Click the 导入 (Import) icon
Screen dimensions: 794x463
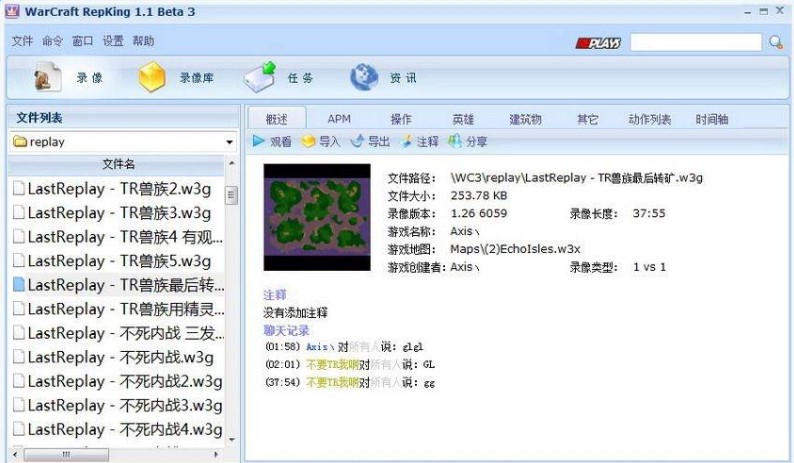coord(309,142)
